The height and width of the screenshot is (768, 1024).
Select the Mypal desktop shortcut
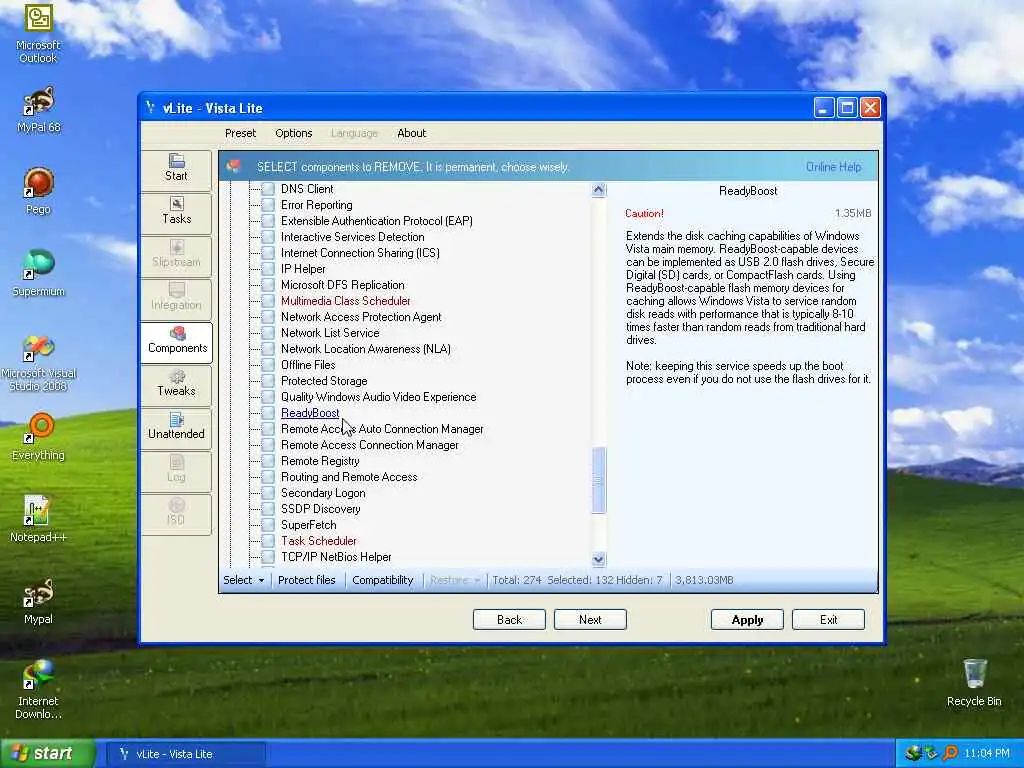[38, 601]
